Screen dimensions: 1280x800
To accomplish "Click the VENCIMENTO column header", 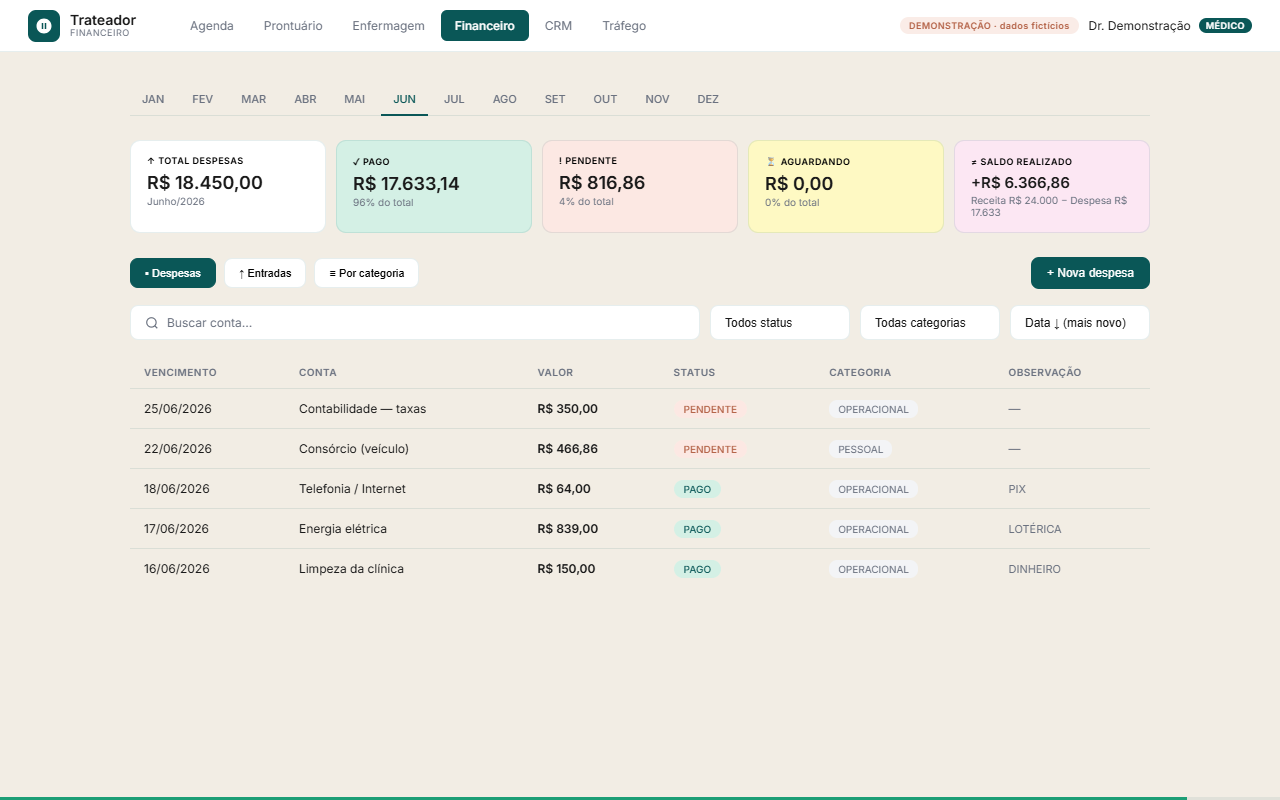I will (180, 373).
